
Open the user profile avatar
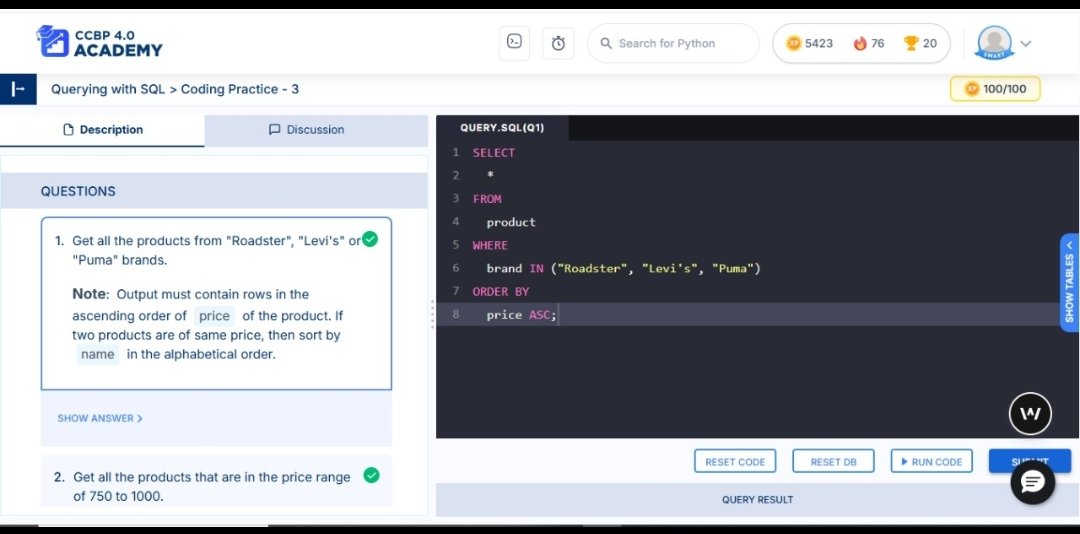coord(994,43)
